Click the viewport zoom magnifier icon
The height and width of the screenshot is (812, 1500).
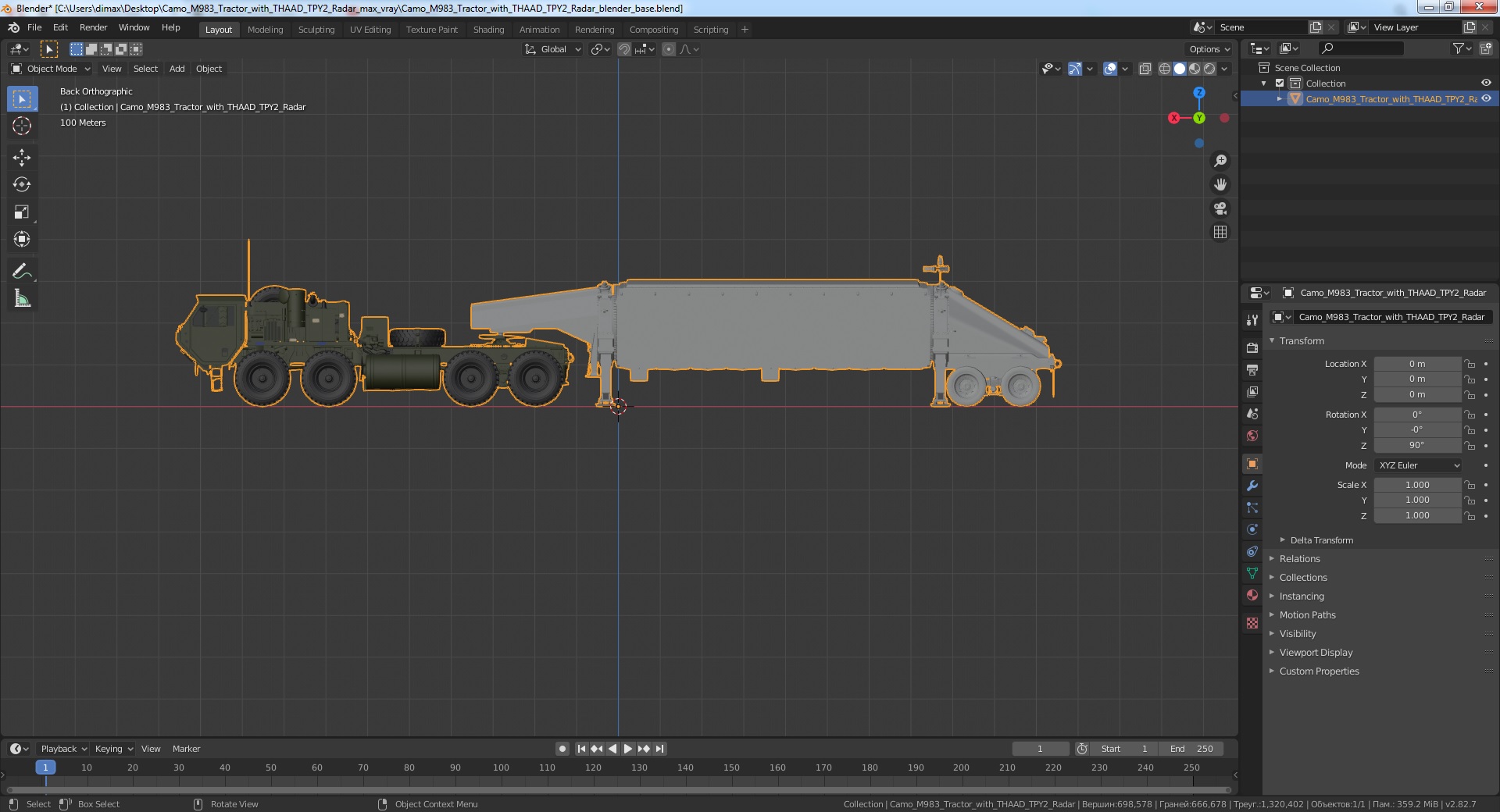point(1220,161)
